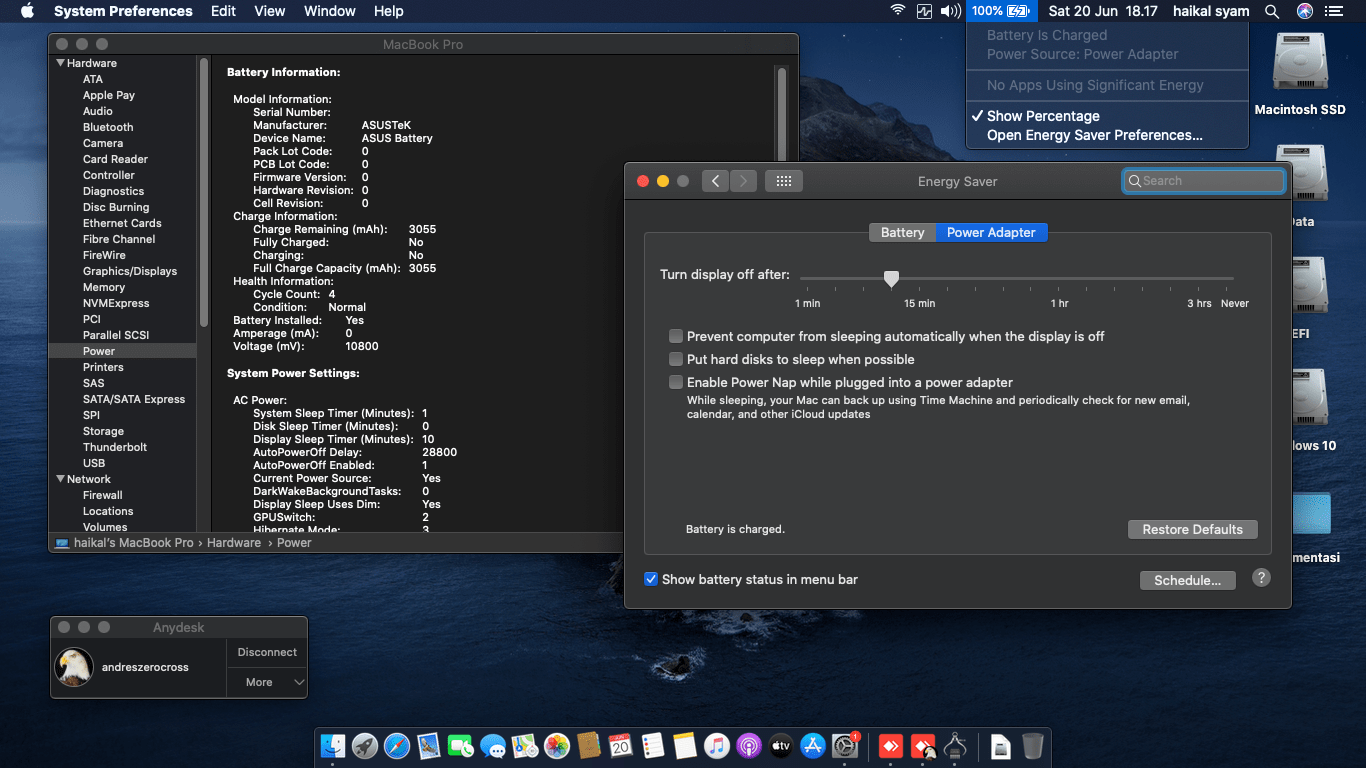Open Safari in the dock

click(397, 746)
